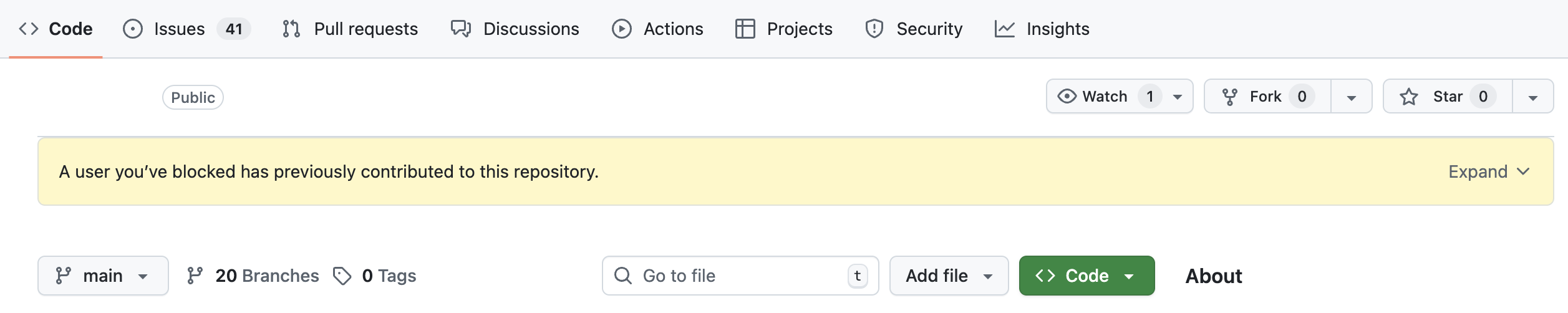This screenshot has width=1568, height=313.
Task: Click the Actions play icon
Action: click(x=622, y=29)
